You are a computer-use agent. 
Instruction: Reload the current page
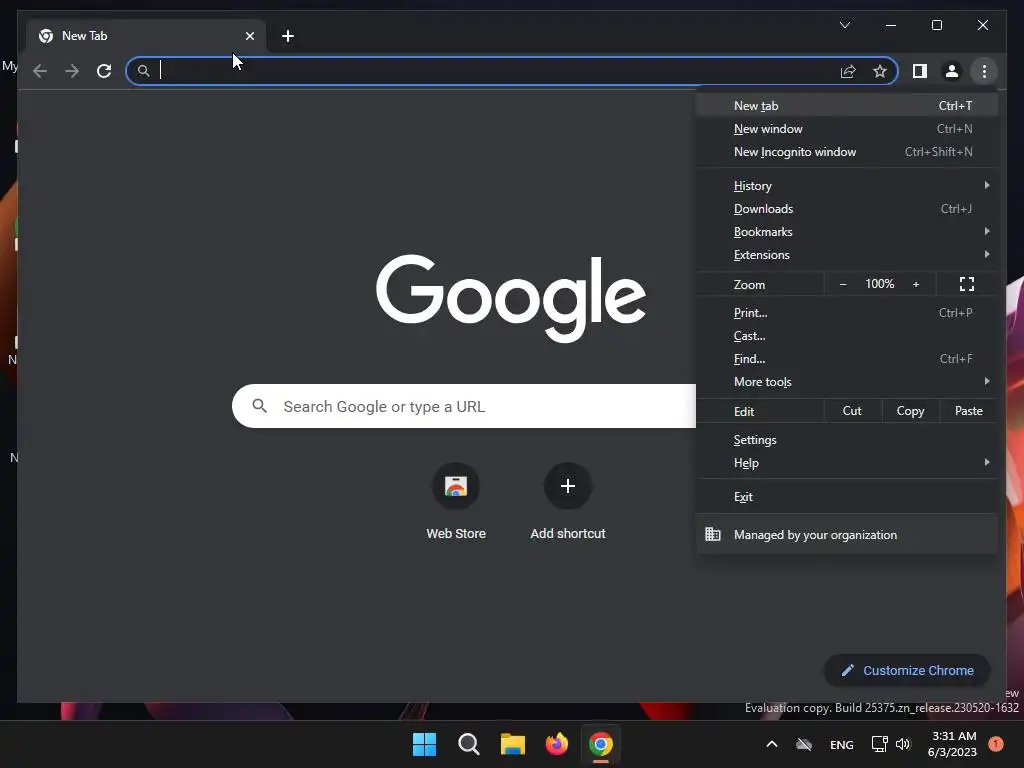(x=104, y=71)
